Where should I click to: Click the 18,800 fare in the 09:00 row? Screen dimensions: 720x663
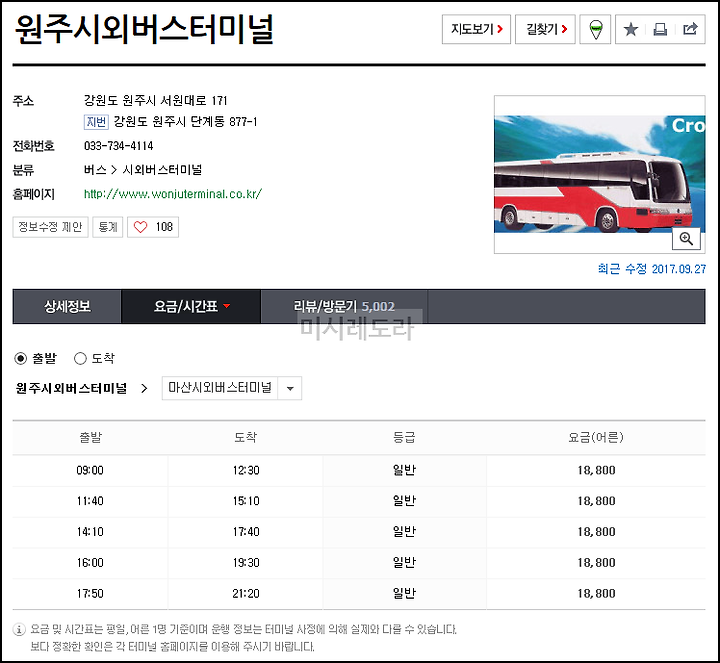[596, 470]
